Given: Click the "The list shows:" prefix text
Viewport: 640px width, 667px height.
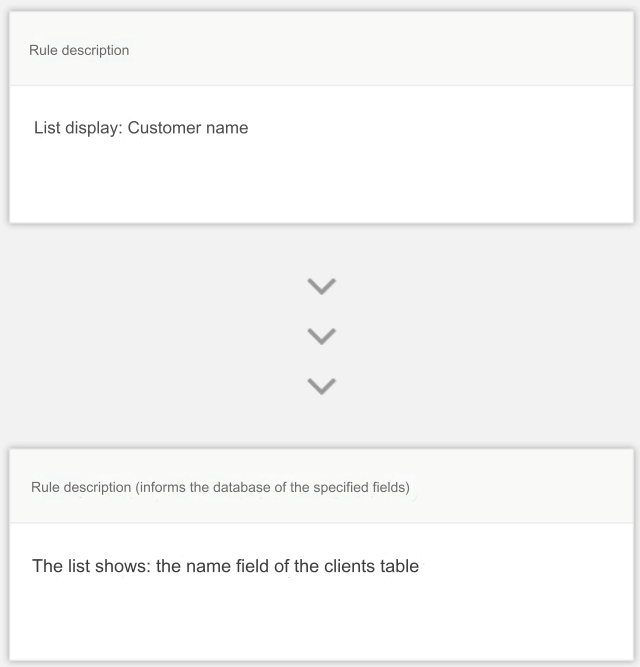Looking at the screenshot, I should pyautogui.click(x=92, y=566).
